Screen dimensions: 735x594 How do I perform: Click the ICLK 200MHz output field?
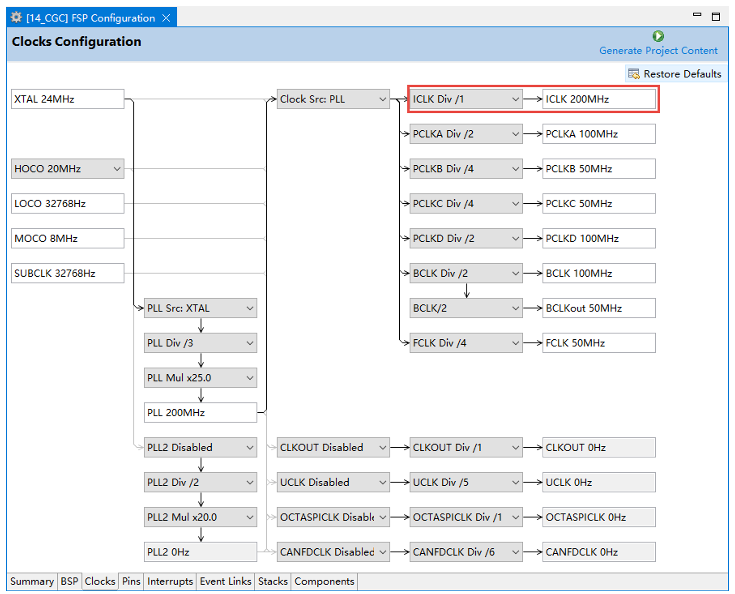pos(599,99)
